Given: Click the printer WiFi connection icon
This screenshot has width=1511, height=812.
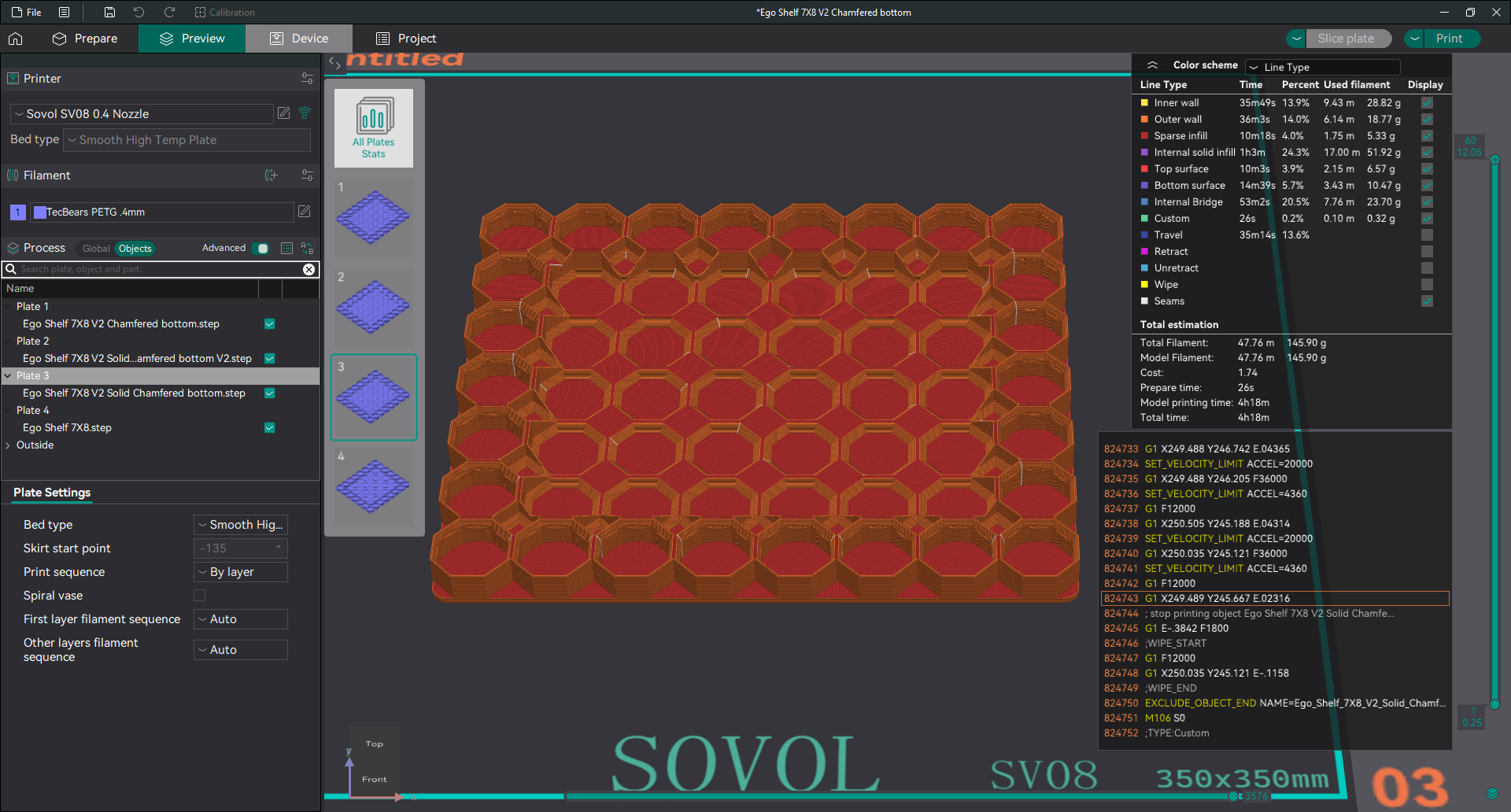Looking at the screenshot, I should click(x=305, y=113).
